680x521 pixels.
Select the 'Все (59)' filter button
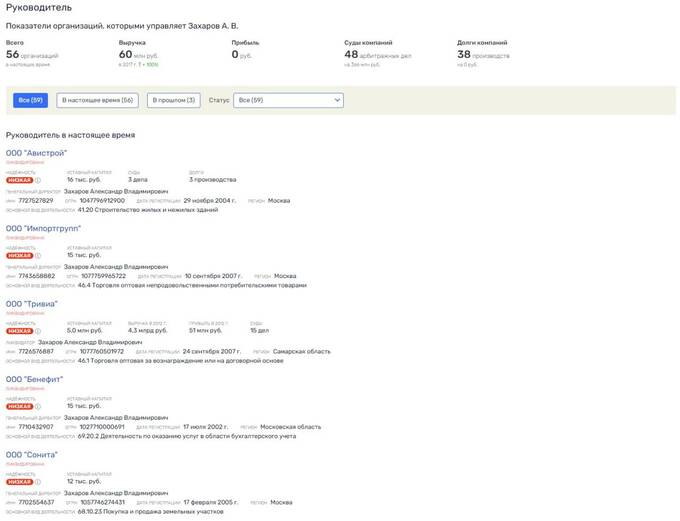click(x=29, y=100)
